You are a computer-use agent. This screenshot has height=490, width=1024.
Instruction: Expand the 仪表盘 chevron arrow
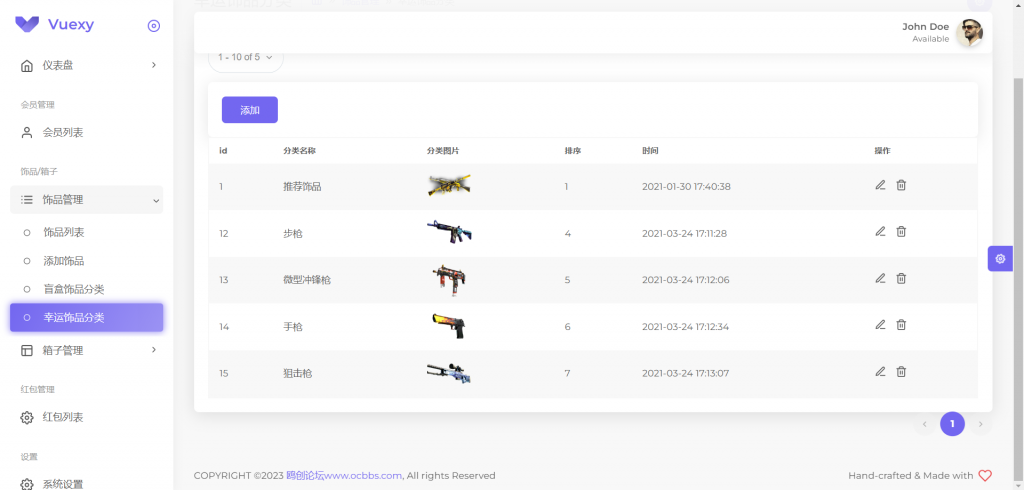[154, 65]
